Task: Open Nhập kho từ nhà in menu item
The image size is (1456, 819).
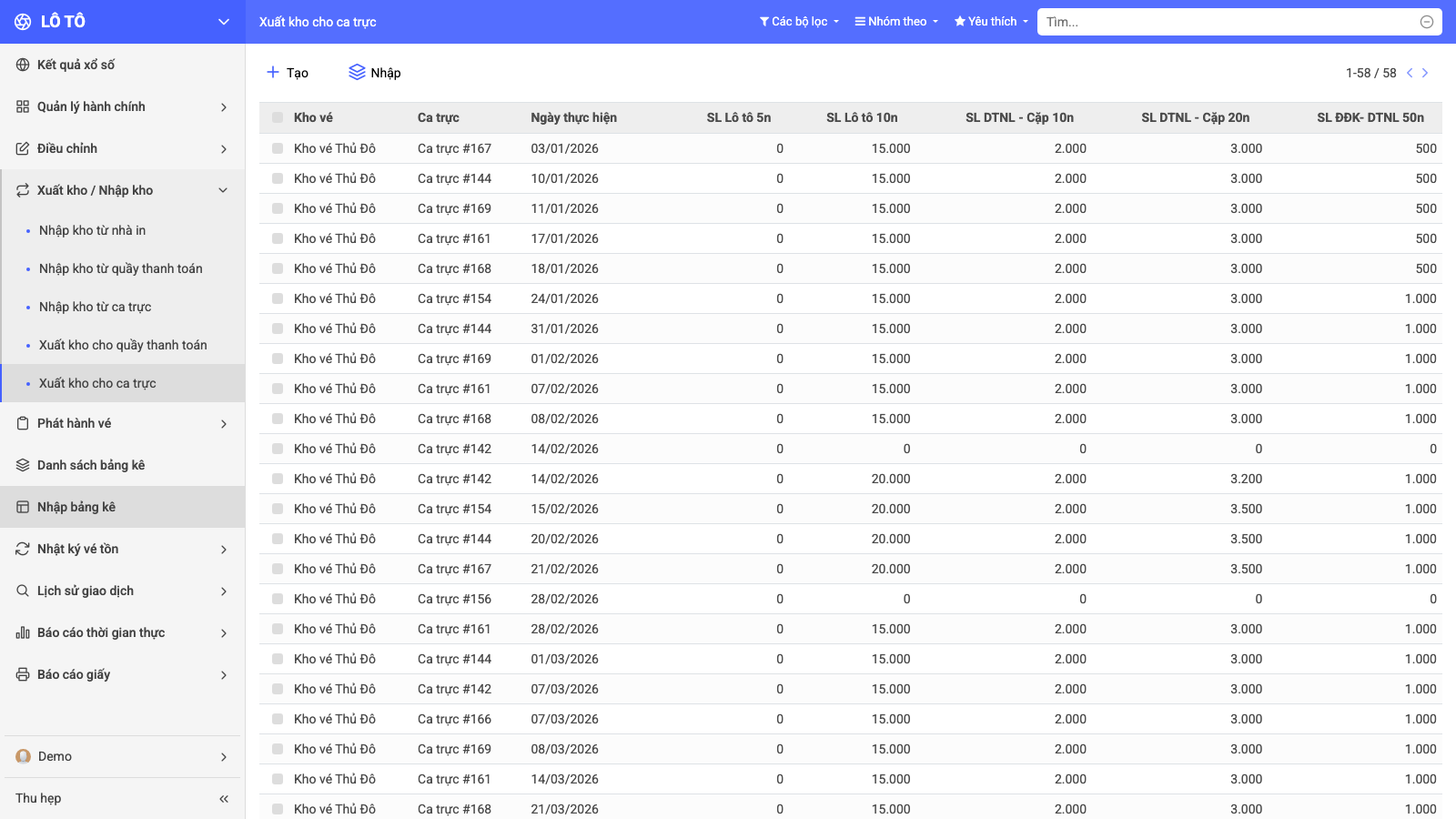Action: point(92,230)
